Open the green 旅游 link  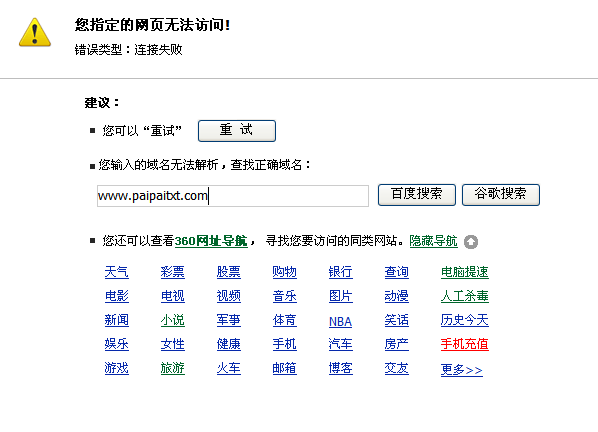pos(173,368)
